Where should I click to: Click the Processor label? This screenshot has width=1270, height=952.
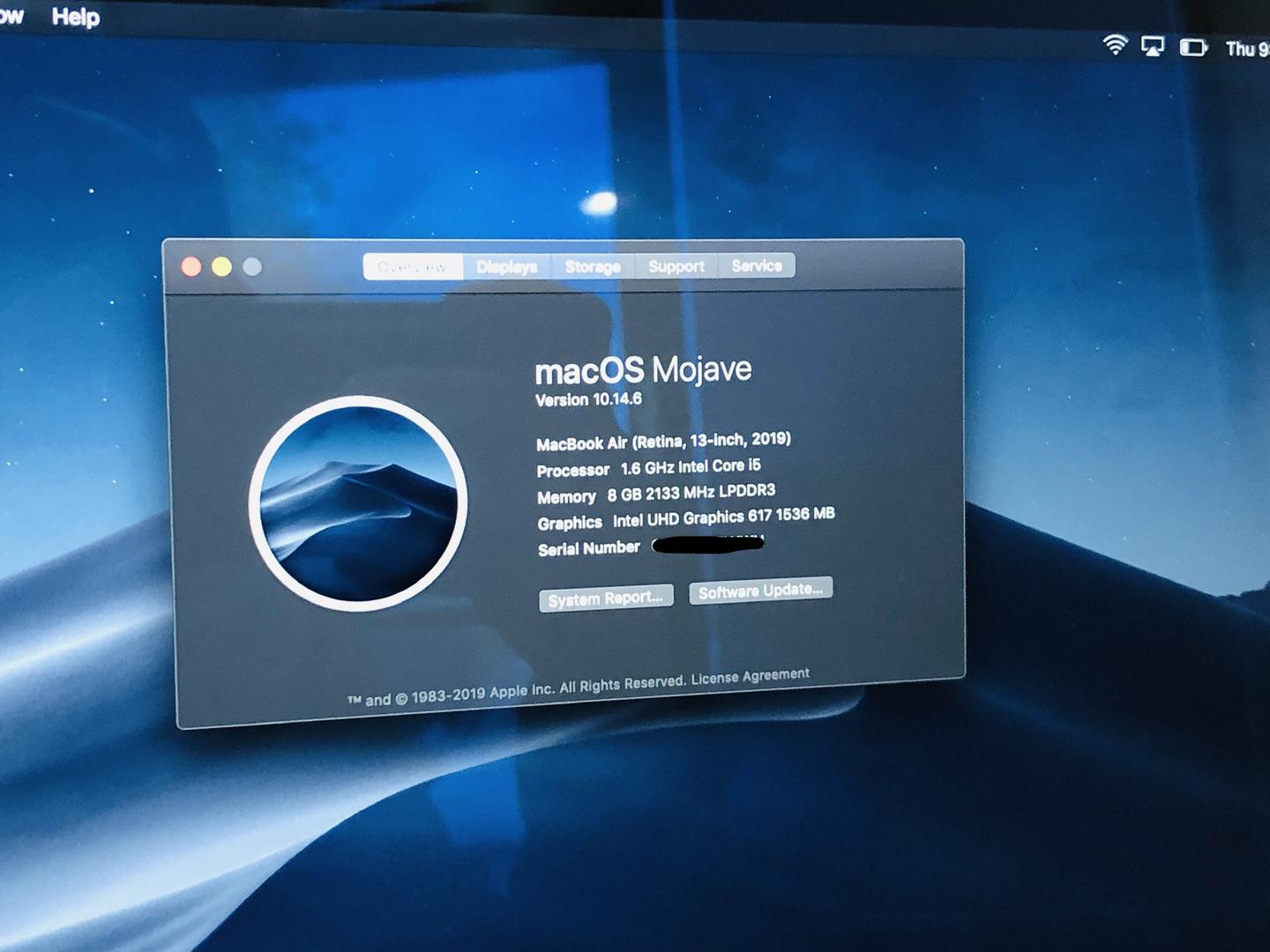coord(573,471)
